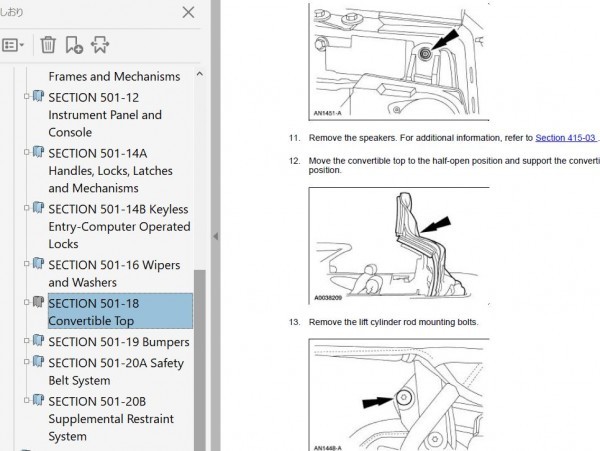Delete the selected bookmark with trash icon

pos(48,45)
